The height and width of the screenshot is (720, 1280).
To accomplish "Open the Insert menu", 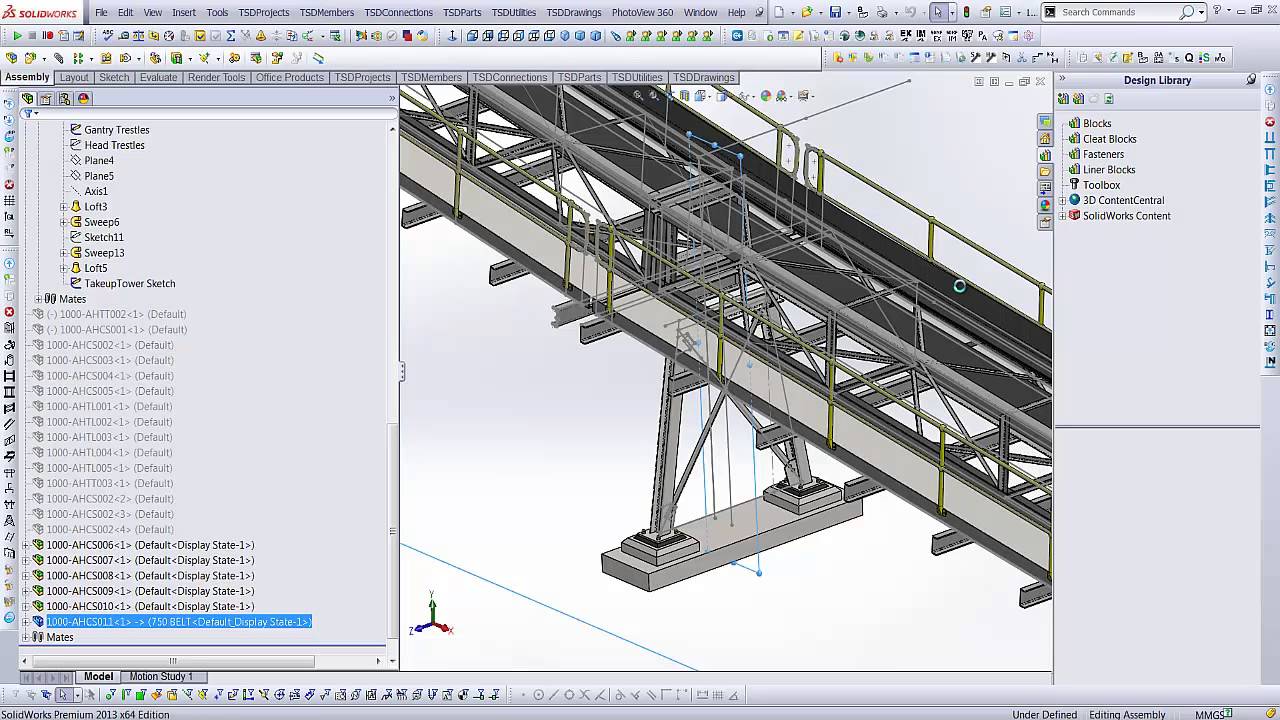I will point(184,12).
